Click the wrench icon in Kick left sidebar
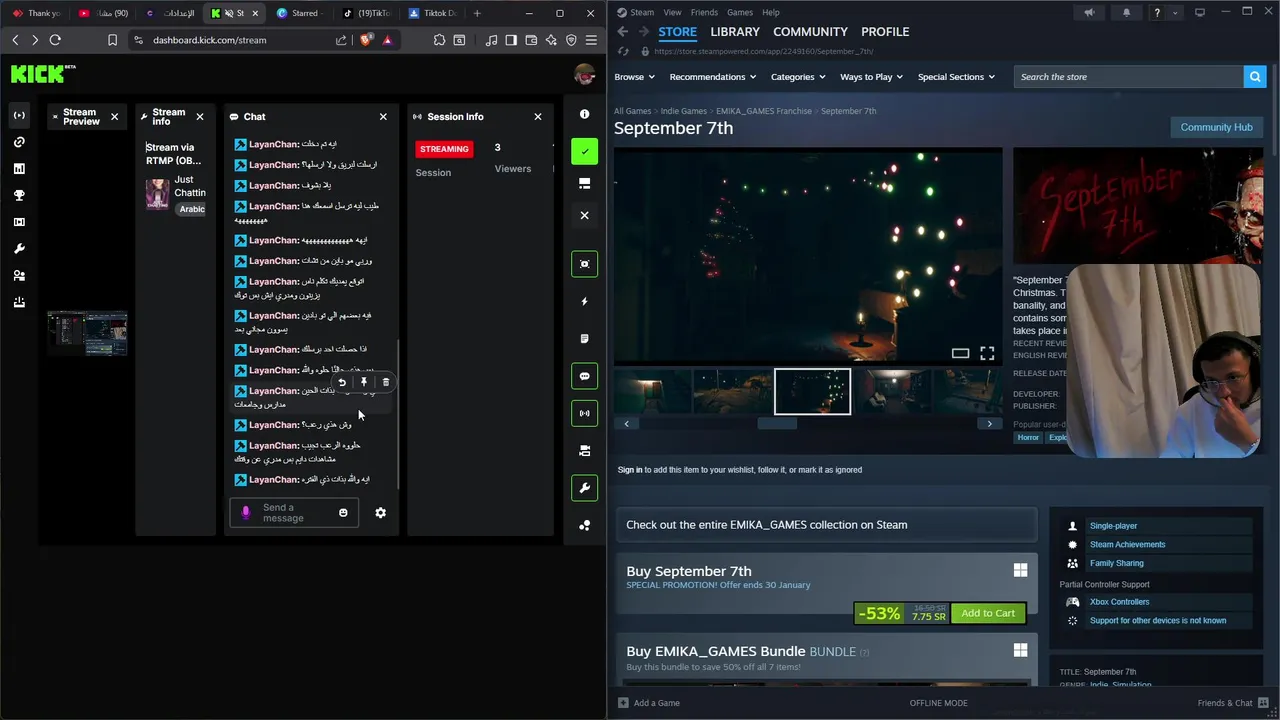This screenshot has width=1280, height=720. coord(19,249)
